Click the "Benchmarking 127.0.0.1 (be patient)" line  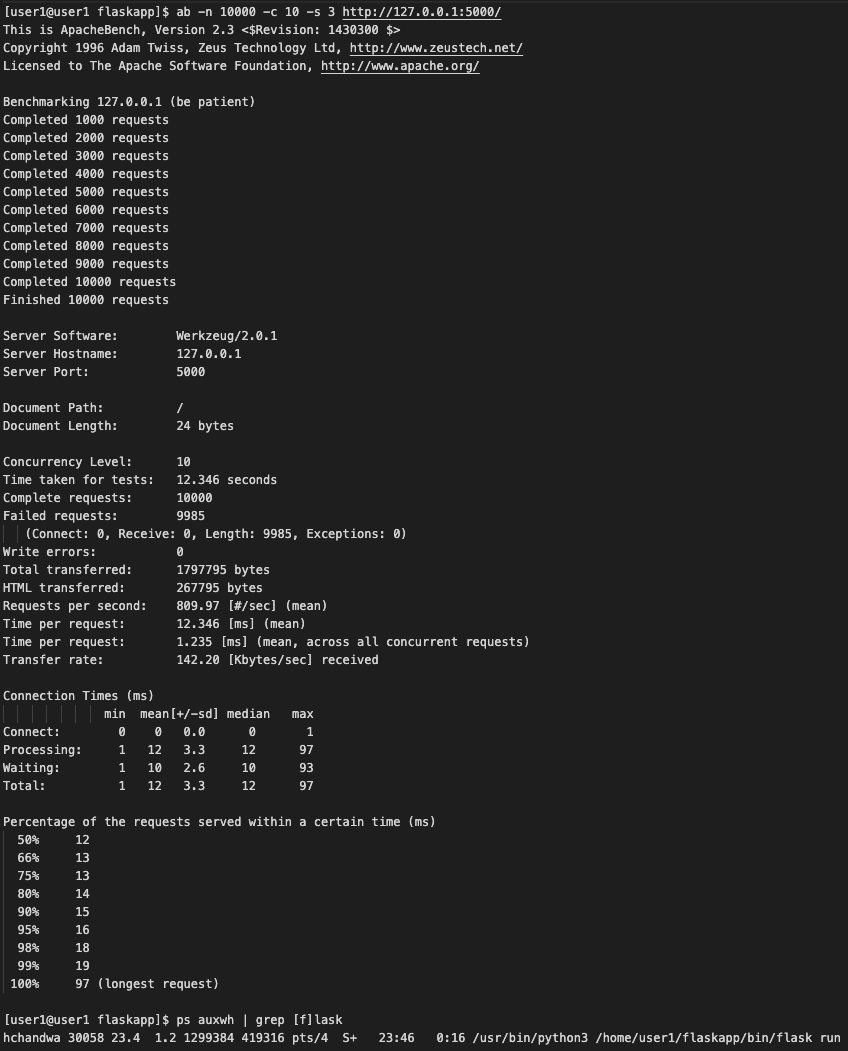point(129,102)
